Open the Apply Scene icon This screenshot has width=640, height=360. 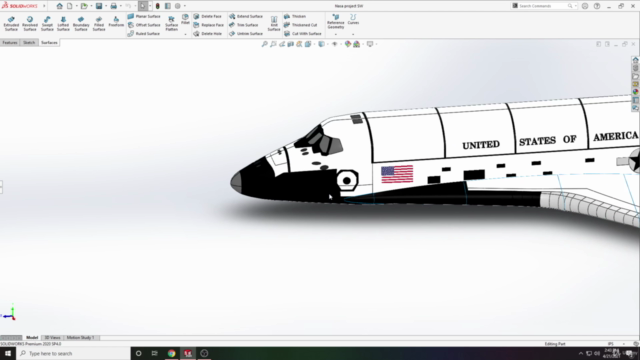[356, 44]
